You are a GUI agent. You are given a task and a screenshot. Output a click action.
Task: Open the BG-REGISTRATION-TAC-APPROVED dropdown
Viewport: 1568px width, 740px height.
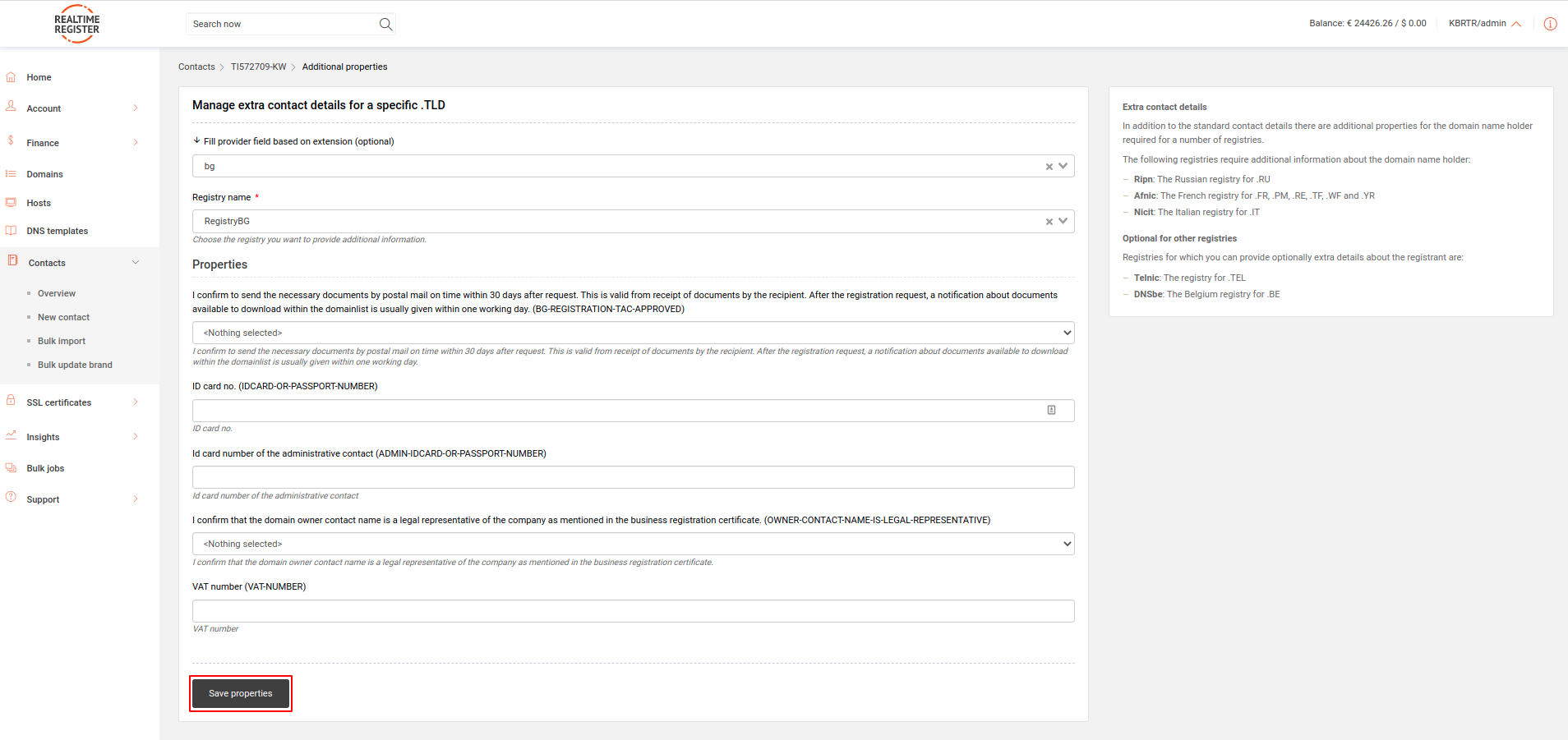pyautogui.click(x=633, y=333)
